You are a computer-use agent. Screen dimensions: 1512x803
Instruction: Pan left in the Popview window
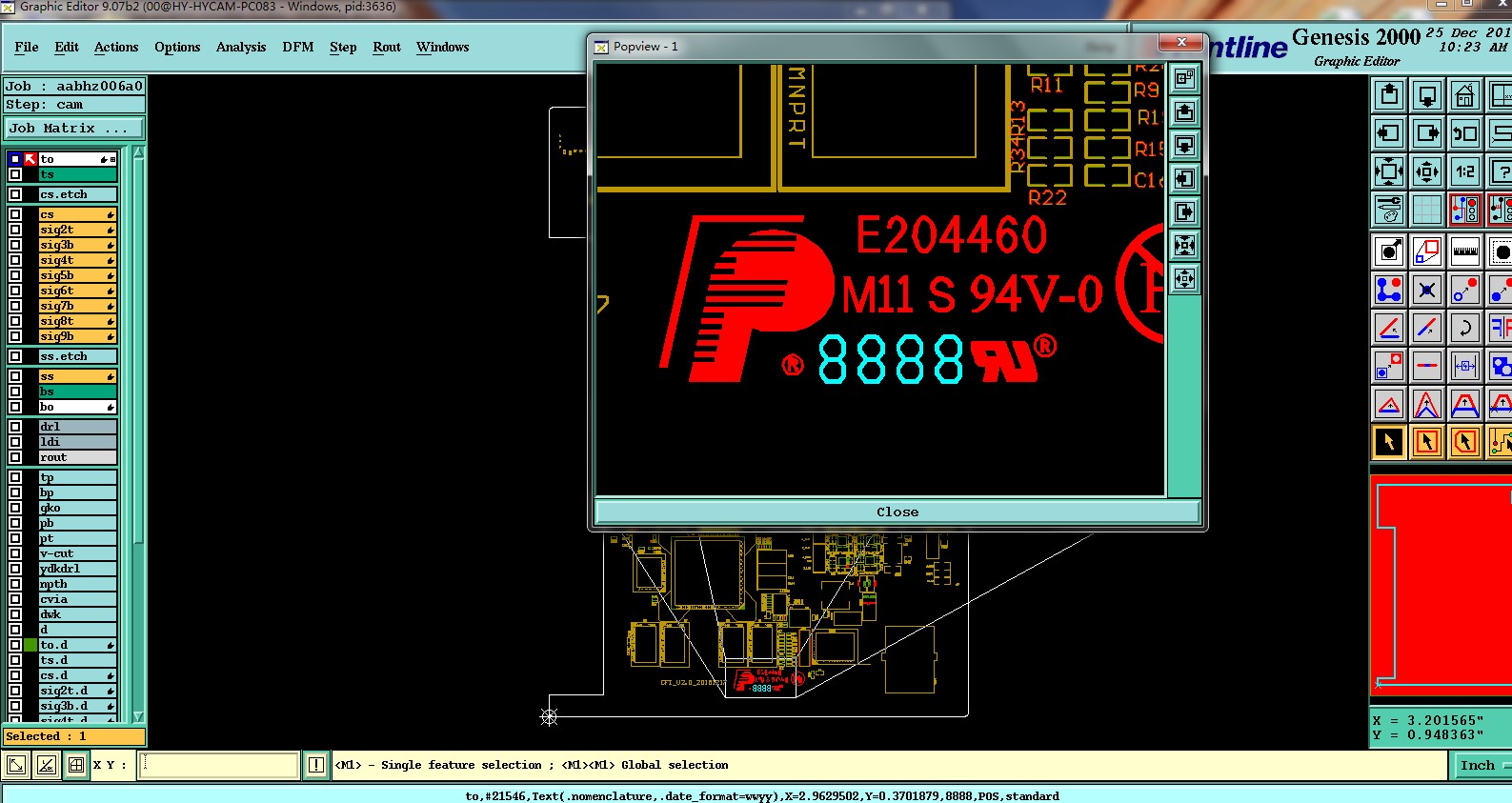[1184, 179]
